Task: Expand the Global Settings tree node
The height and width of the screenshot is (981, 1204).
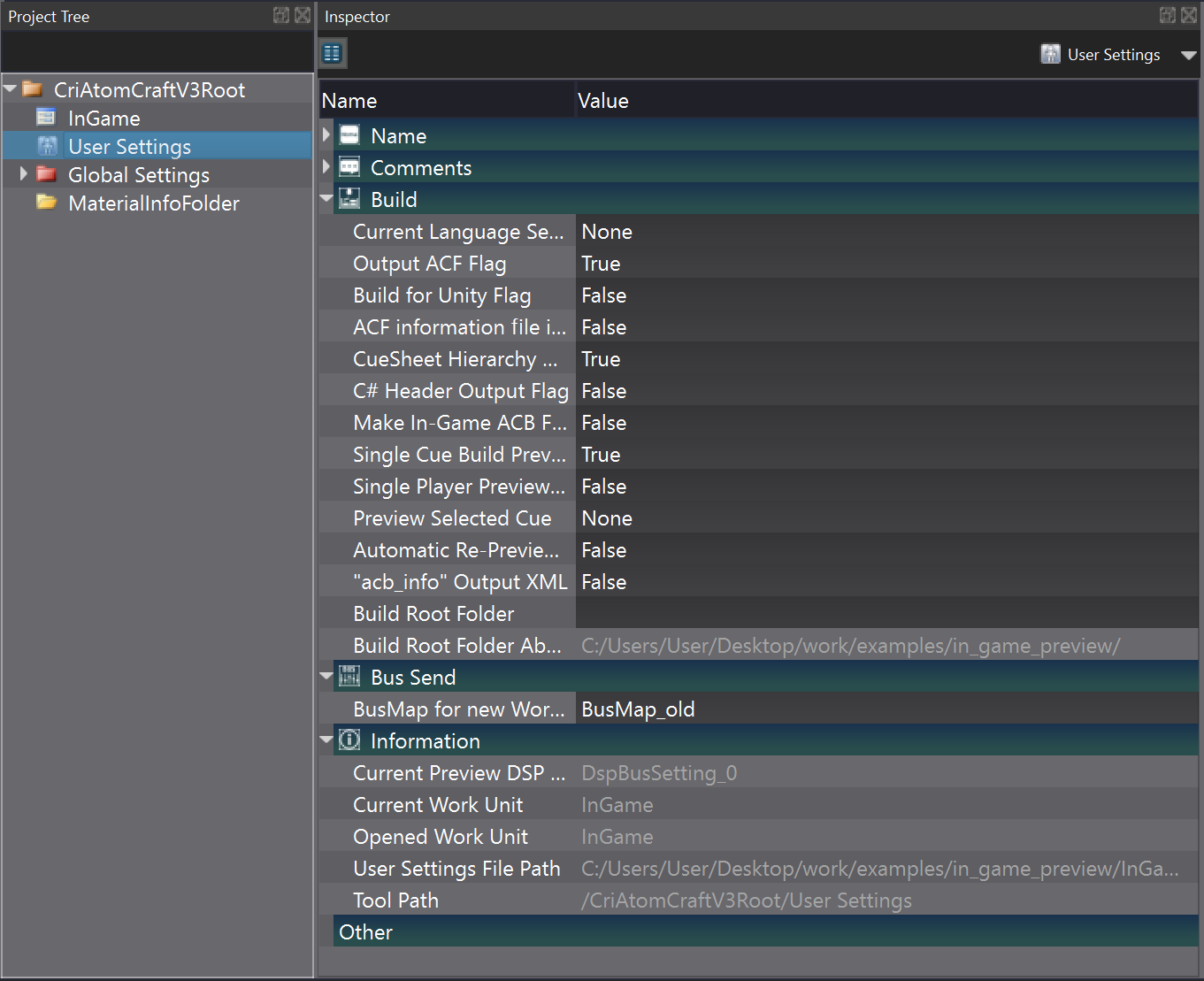Action: (24, 174)
